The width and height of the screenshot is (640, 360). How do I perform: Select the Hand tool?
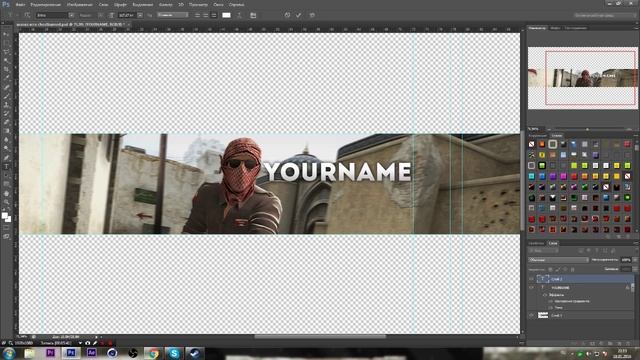pos(6,193)
